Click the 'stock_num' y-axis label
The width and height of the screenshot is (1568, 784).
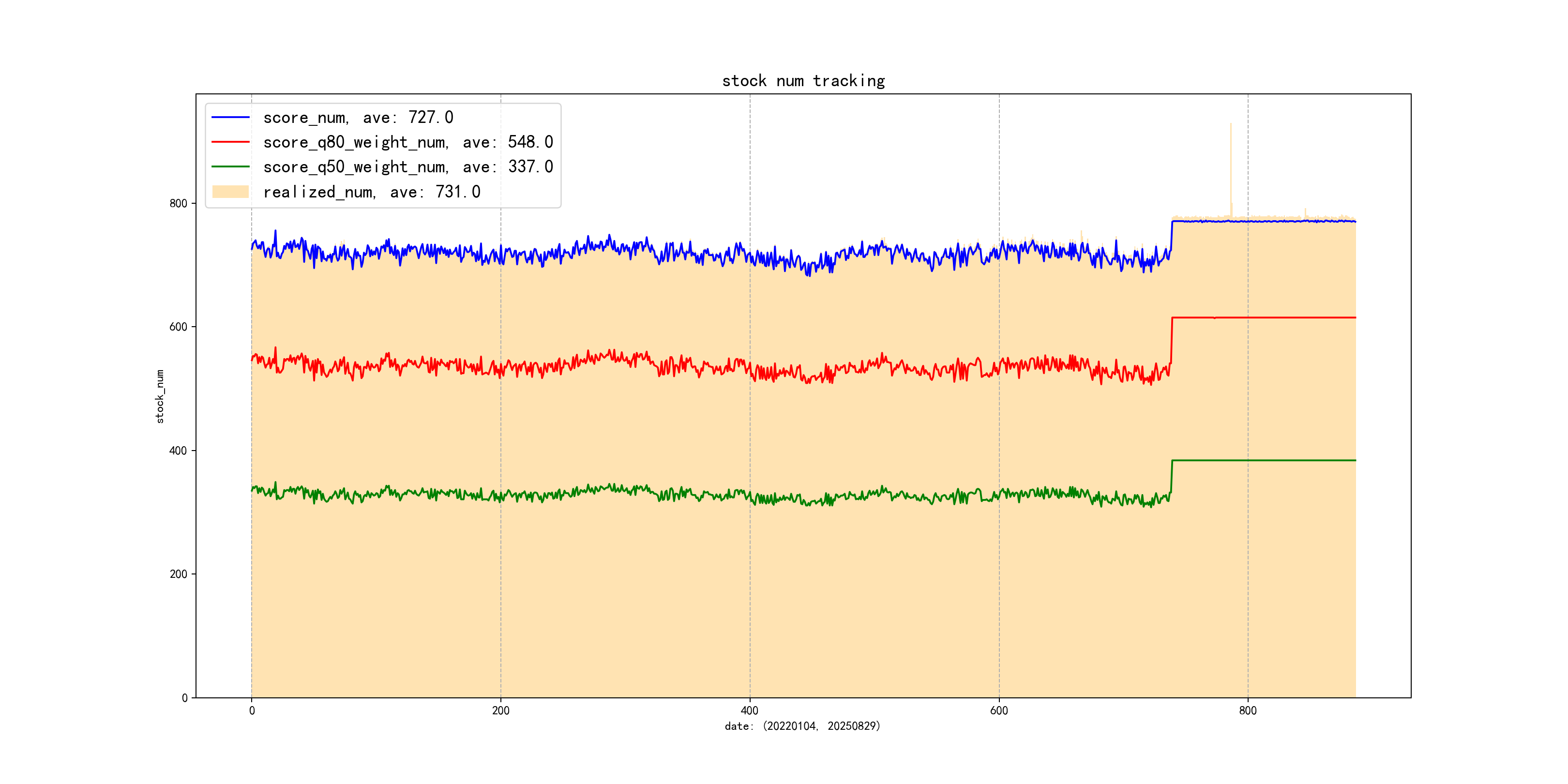pyautogui.click(x=160, y=396)
